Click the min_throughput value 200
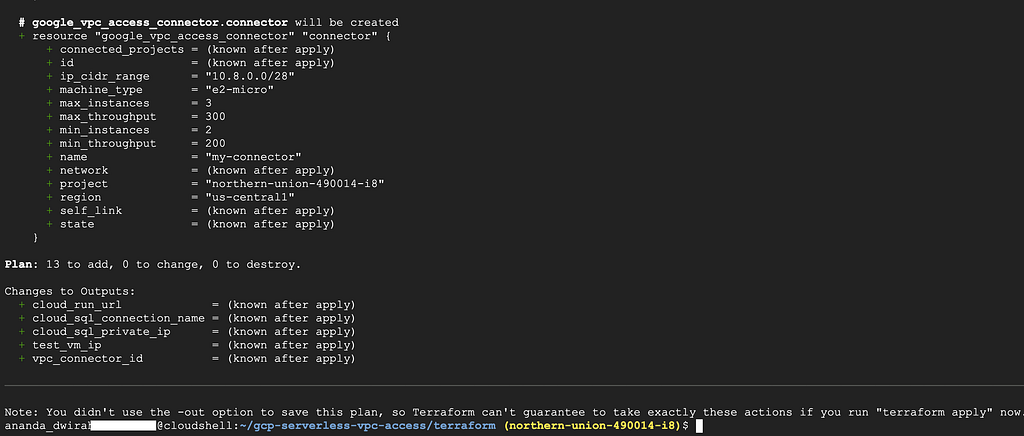This screenshot has width=1024, height=436. [x=215, y=144]
